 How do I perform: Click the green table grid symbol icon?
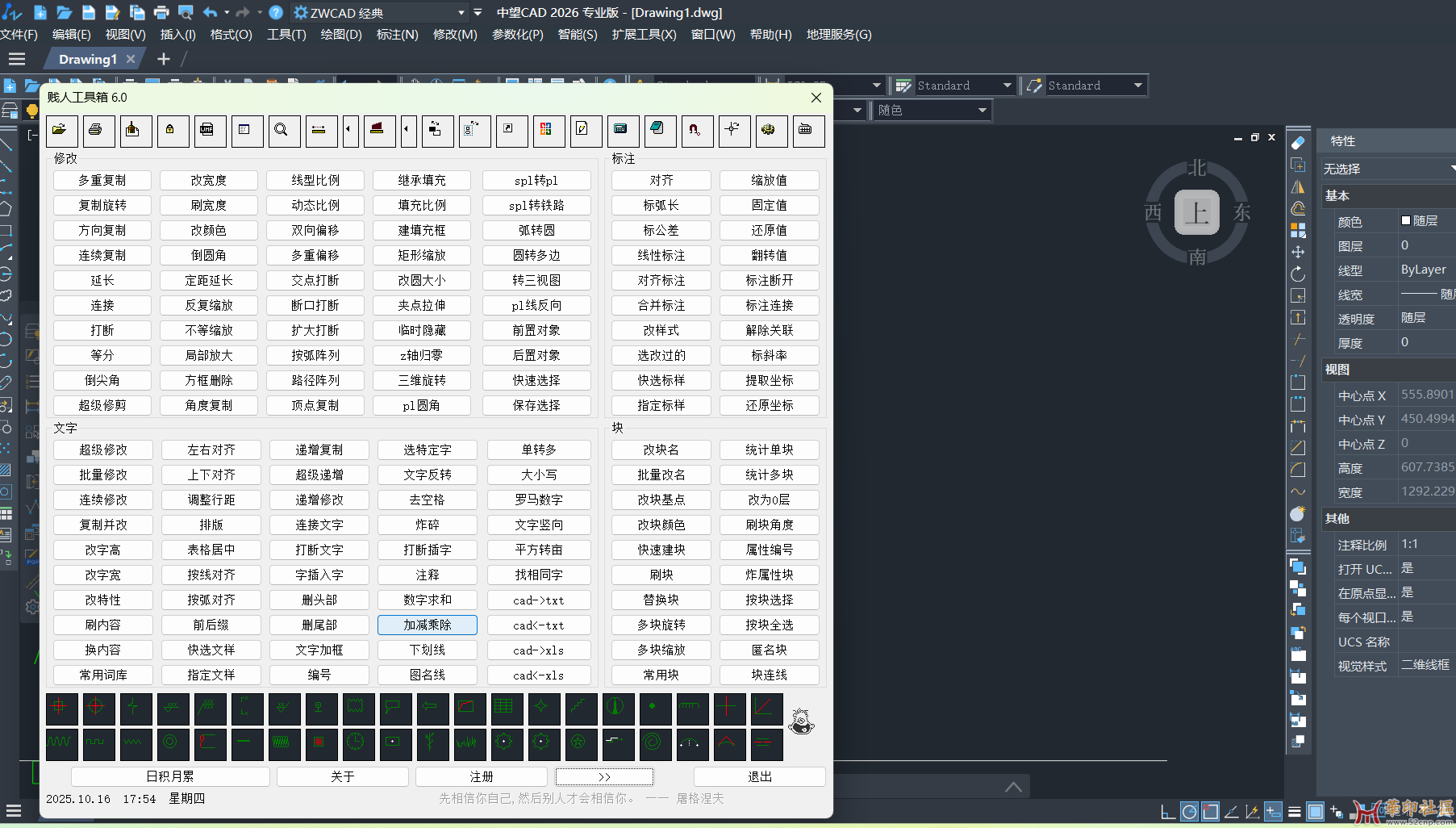tap(503, 708)
